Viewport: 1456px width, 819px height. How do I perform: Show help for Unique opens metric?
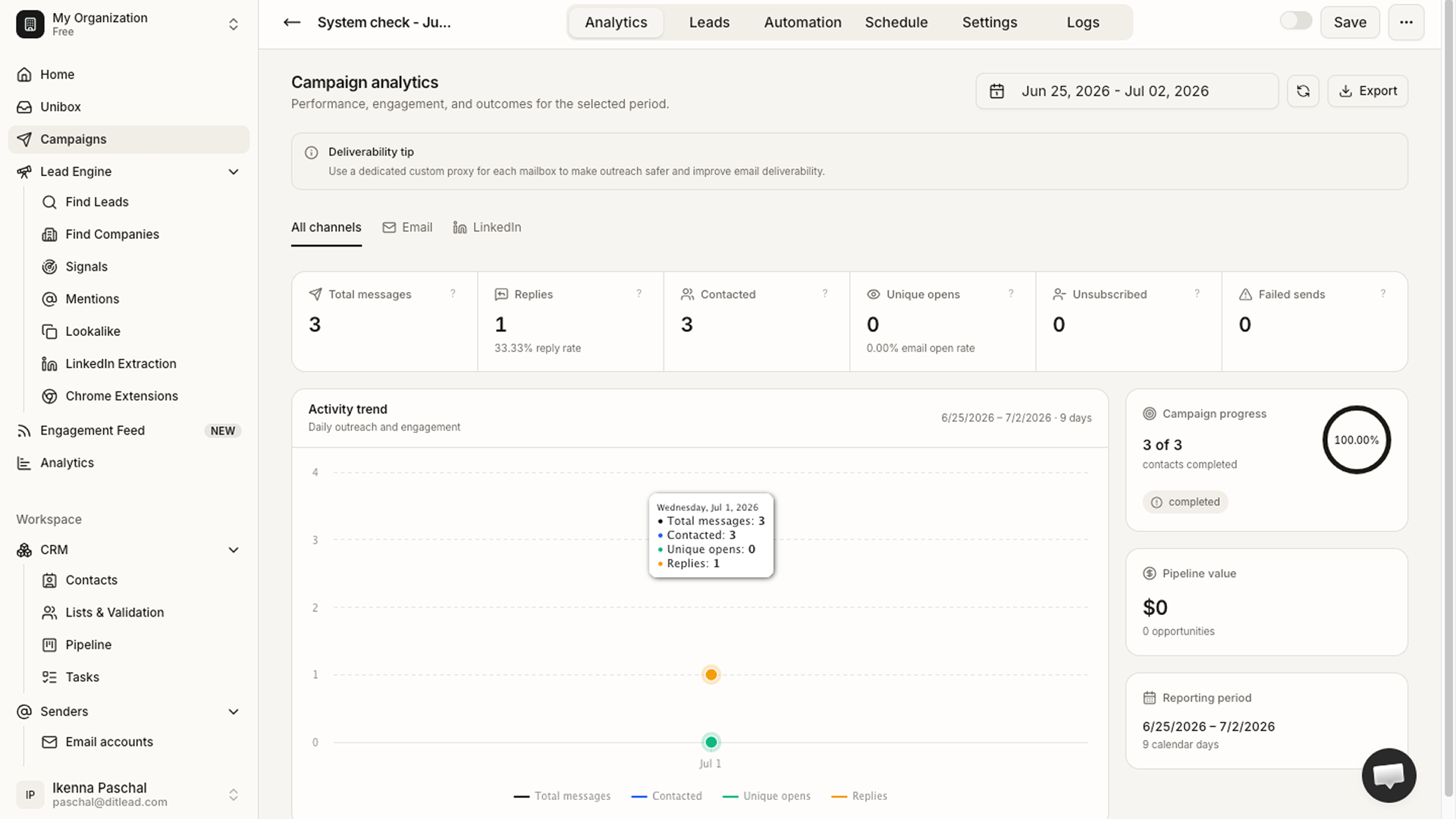point(1011,293)
